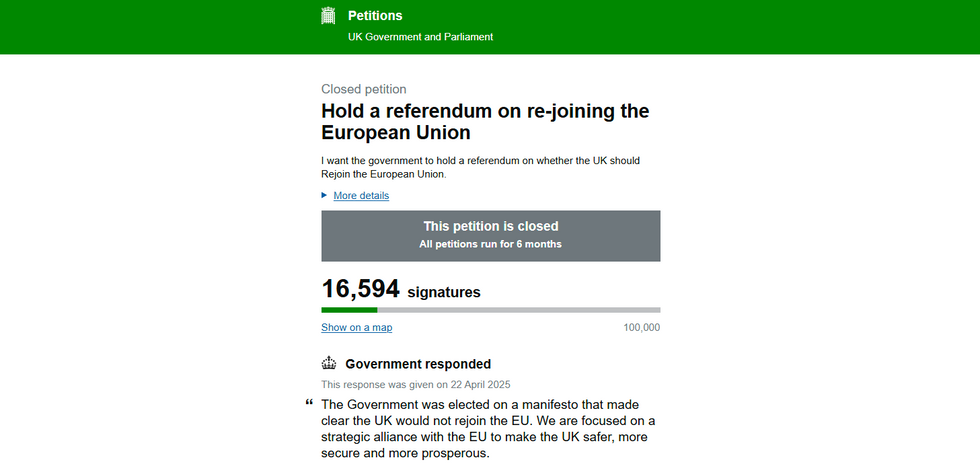Expand the disclosure triangle beside More details
This screenshot has width=980, height=464.
(x=324, y=195)
